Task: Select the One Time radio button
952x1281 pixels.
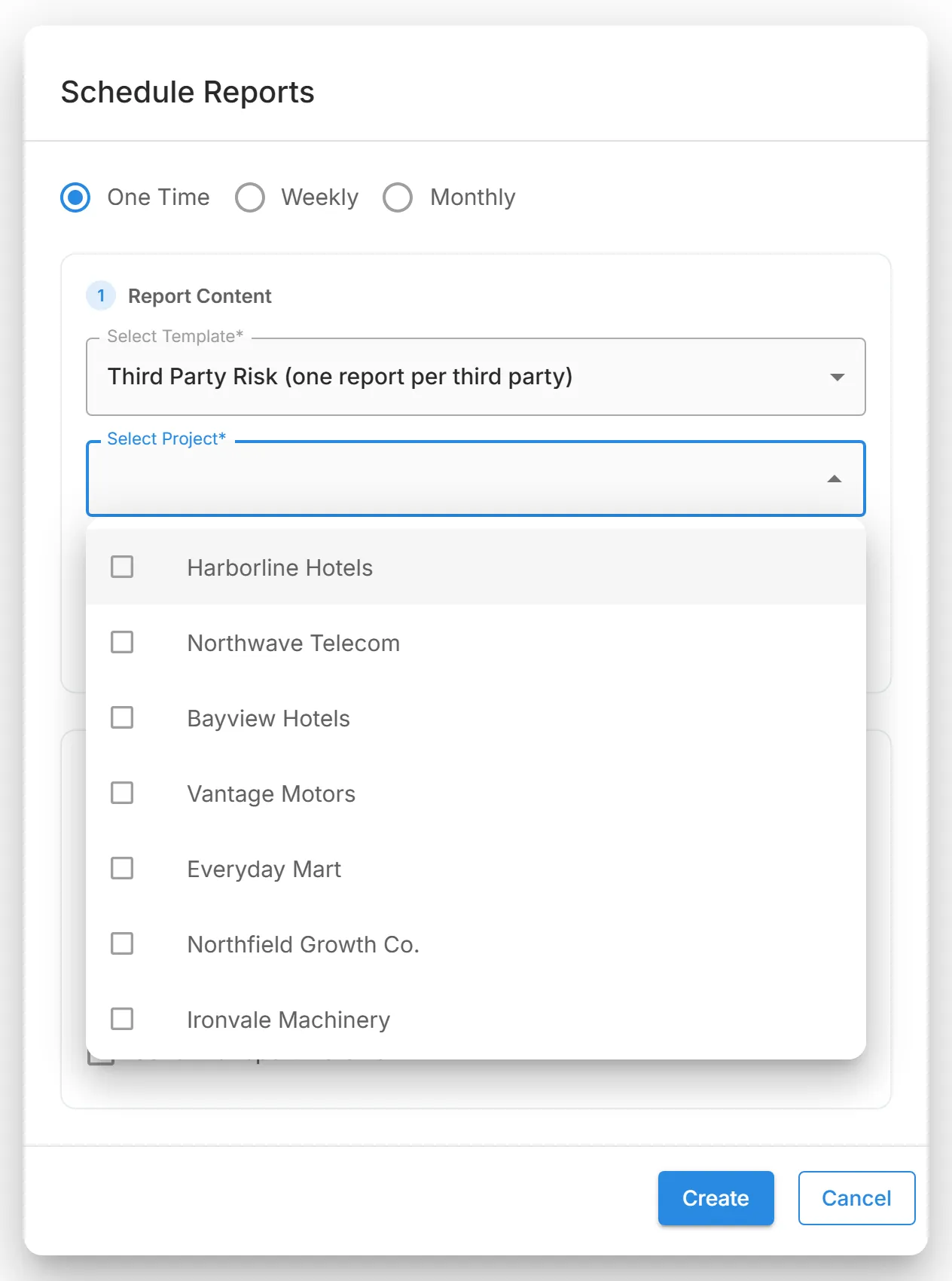Action: [x=75, y=197]
